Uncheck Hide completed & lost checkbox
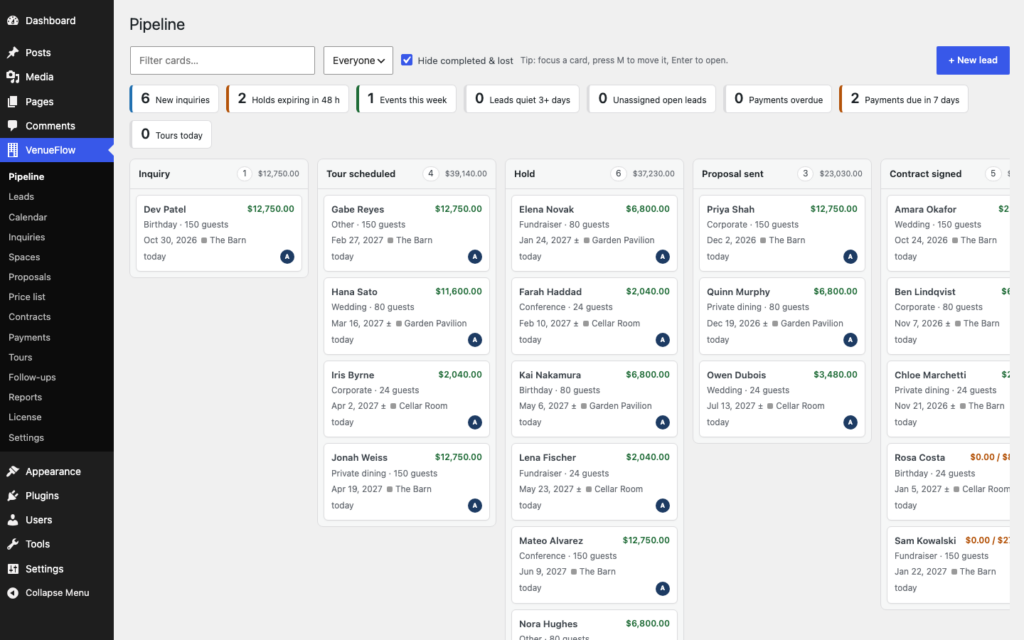 [407, 60]
